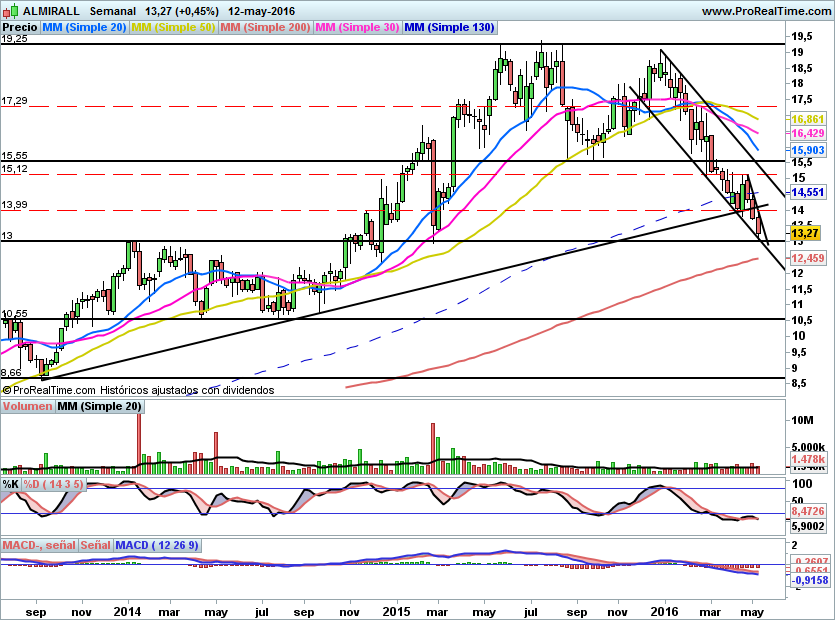This screenshot has width=835, height=620.
Task: Click the 13,99 dashed level label
Action: tap(14, 205)
